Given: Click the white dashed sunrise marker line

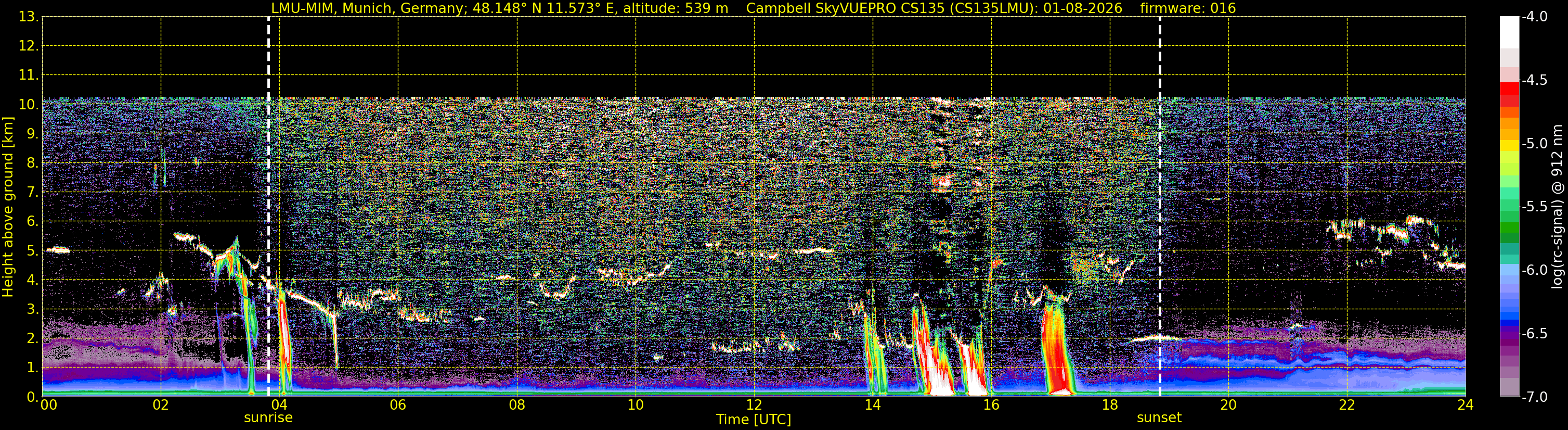Looking at the screenshot, I should coord(268,207).
